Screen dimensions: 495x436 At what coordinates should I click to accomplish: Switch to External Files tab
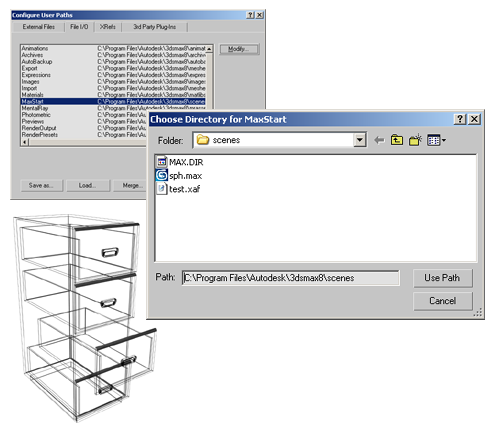coord(39,27)
